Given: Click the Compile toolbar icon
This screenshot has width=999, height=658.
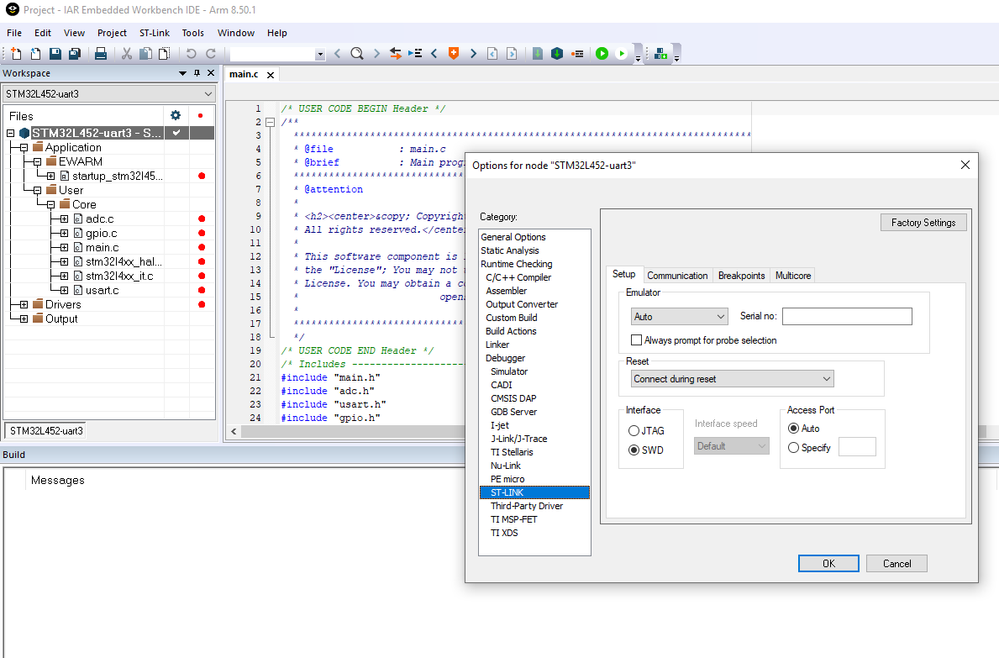Looking at the screenshot, I should click(538, 54).
